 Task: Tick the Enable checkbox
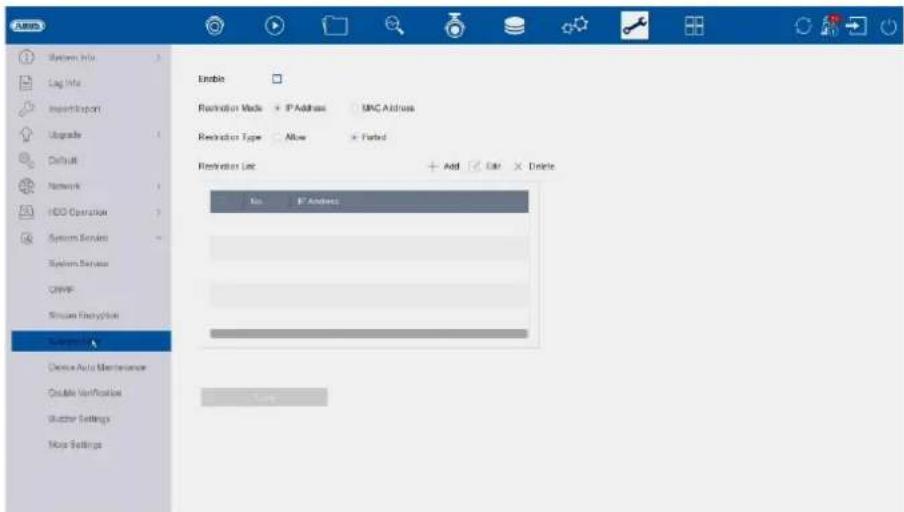point(277,79)
